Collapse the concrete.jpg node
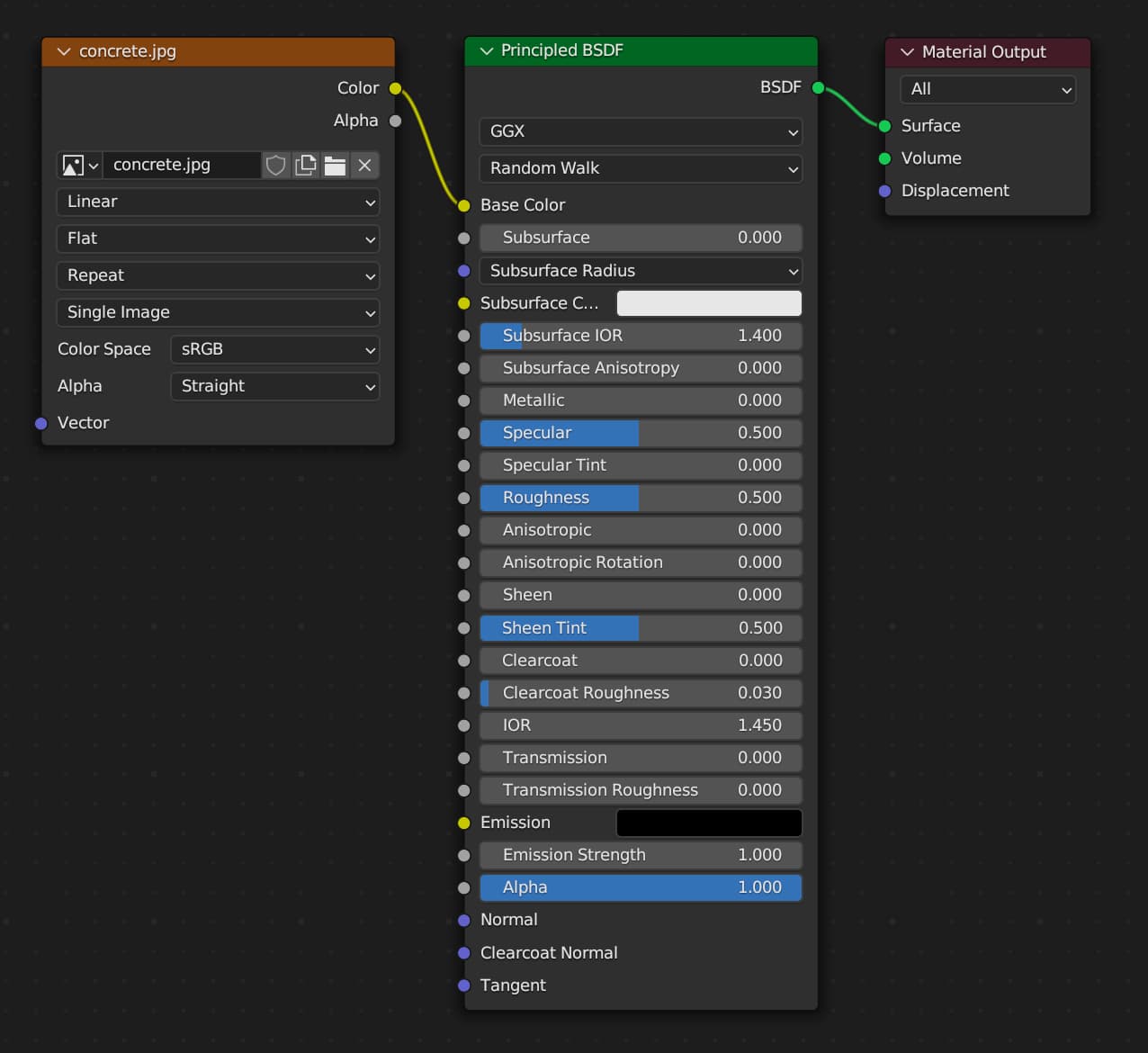Image resolution: width=1148 pixels, height=1053 pixels. pos(64,52)
